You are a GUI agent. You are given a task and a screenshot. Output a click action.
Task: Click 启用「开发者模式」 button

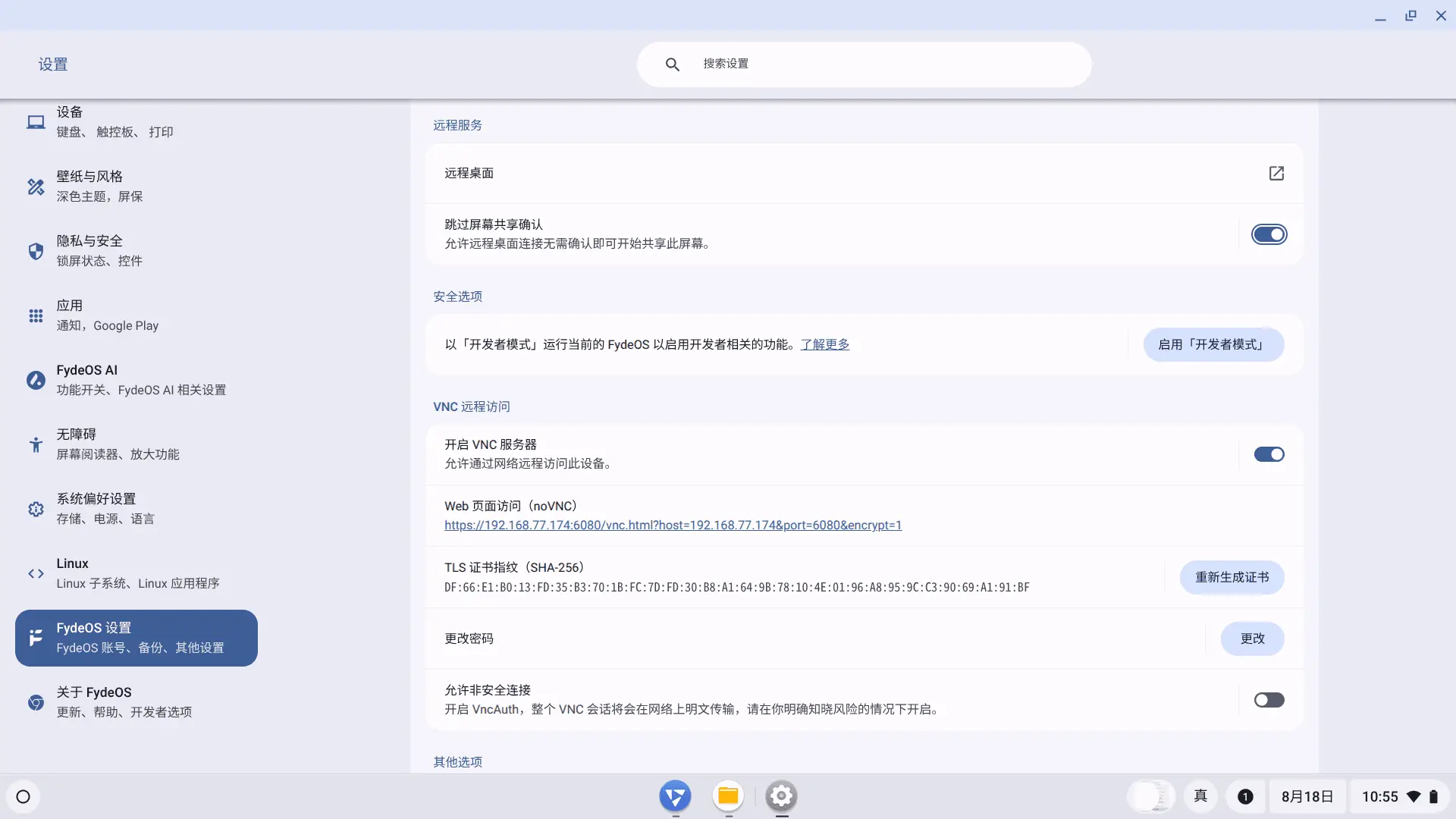(1213, 345)
